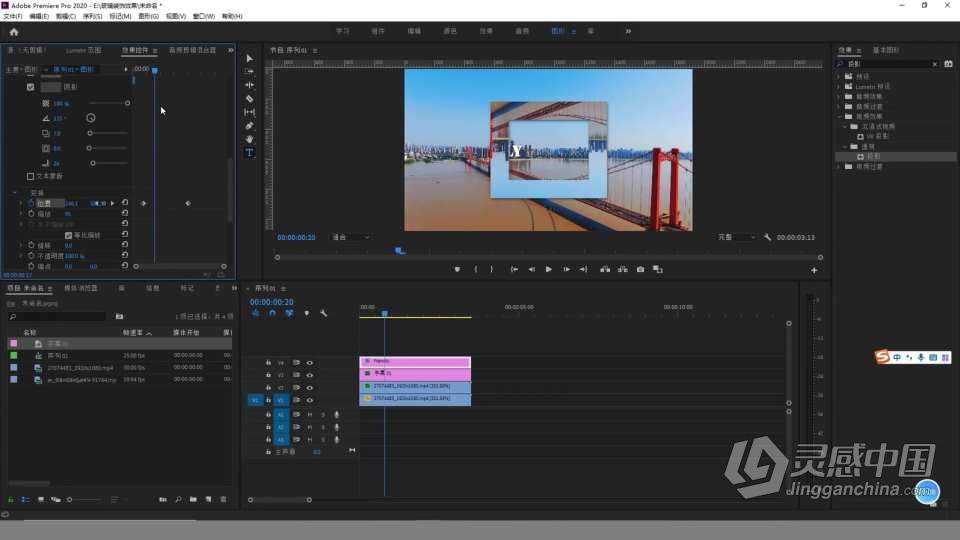
Task: Toggle the stopwatch for Position property
Action: pyautogui.click(x=31, y=203)
